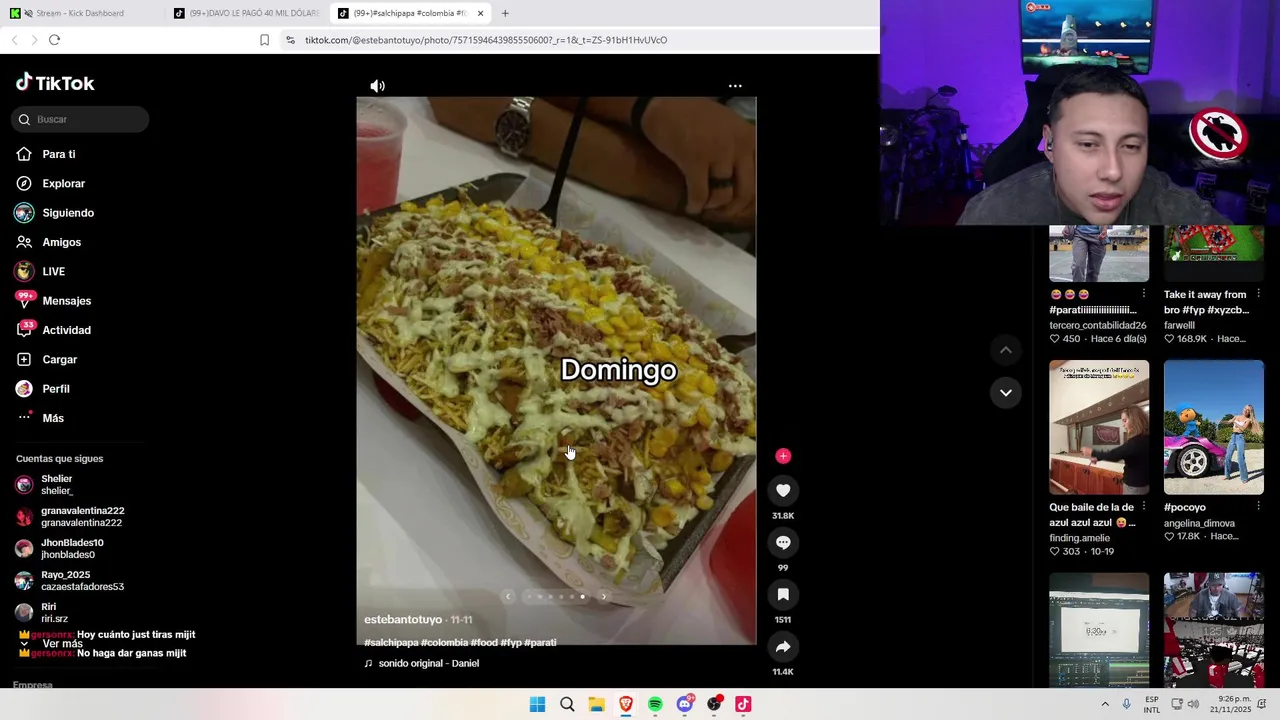This screenshot has width=1280, height=720.
Task: Click the #salchipapa hashtag
Action: 391,643
